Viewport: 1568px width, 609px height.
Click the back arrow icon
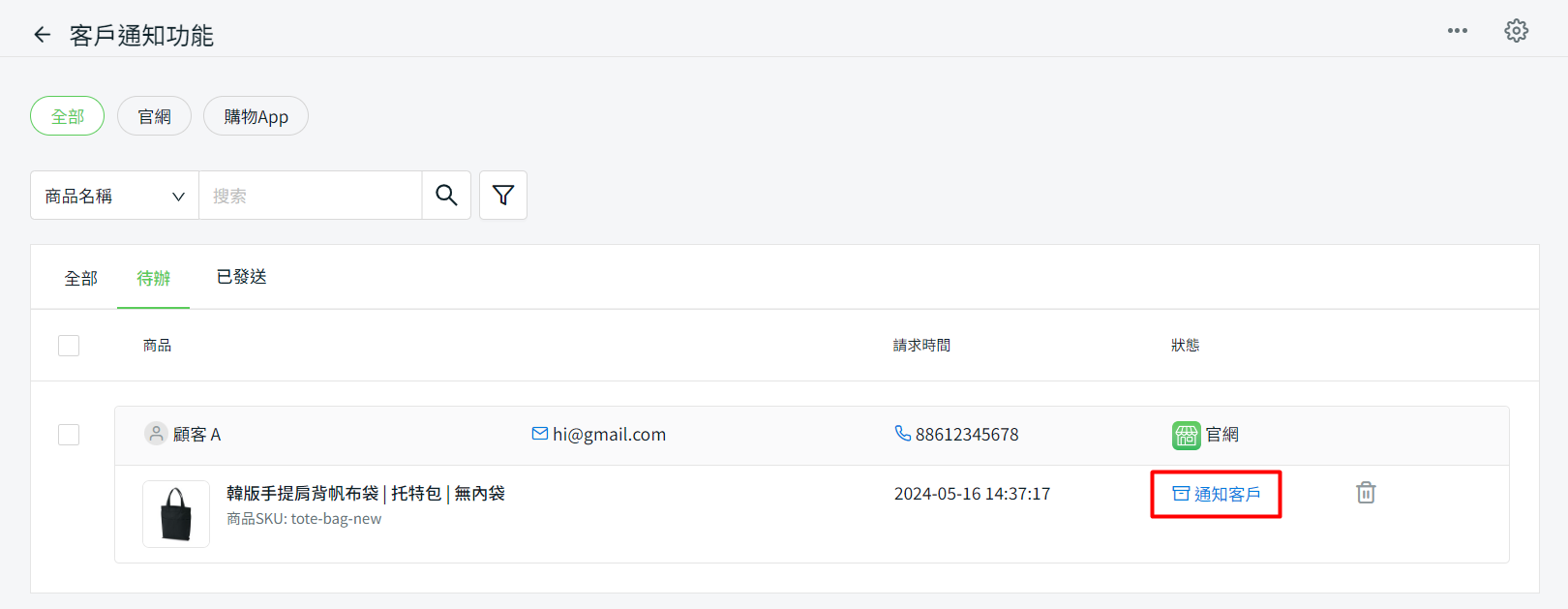coord(42,35)
